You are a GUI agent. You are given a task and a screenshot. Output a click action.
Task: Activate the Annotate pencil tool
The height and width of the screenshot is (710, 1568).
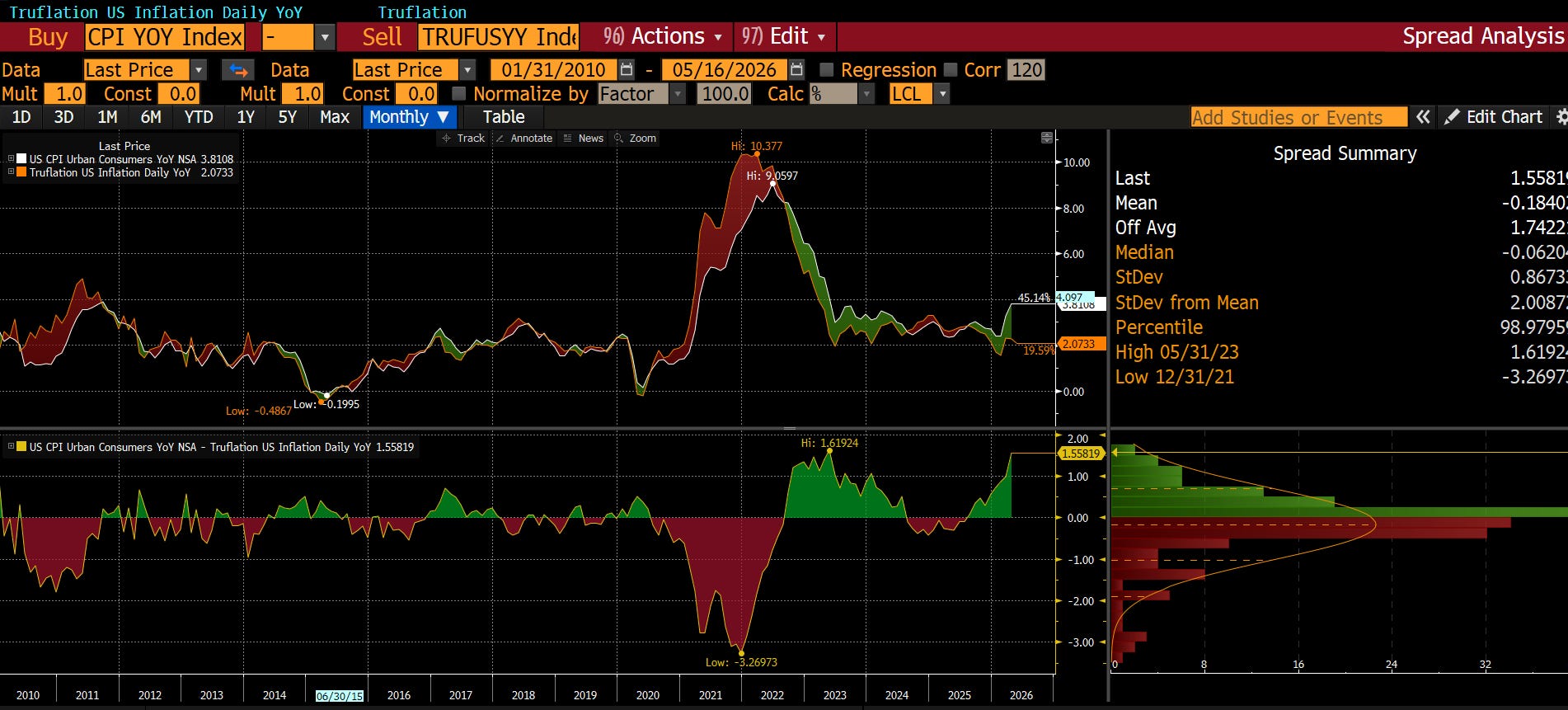coord(523,139)
